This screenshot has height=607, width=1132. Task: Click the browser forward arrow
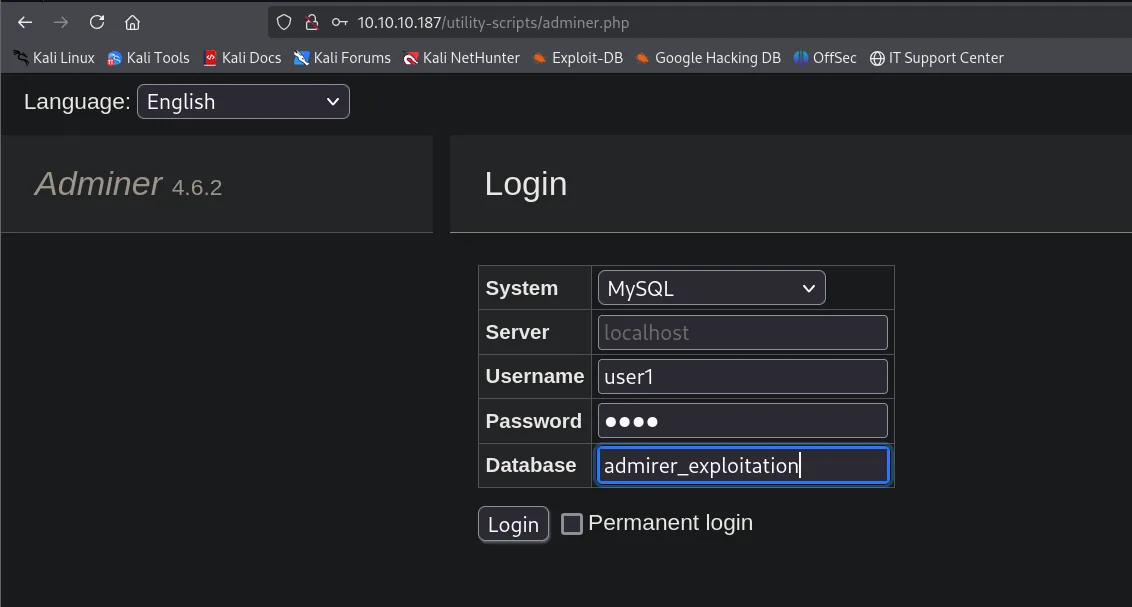[x=61, y=22]
